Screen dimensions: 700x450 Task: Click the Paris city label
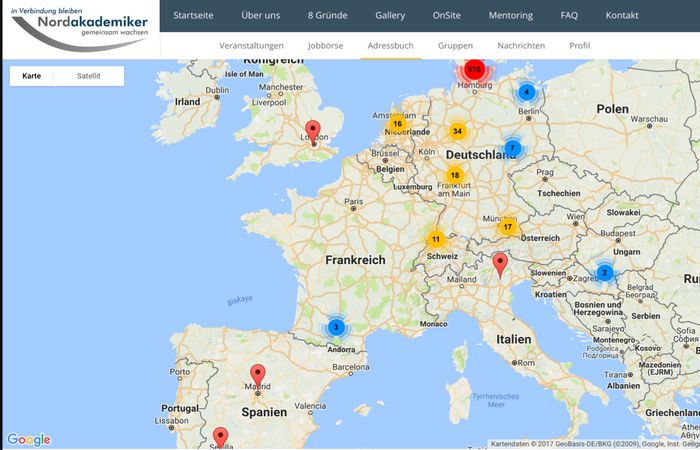click(354, 202)
